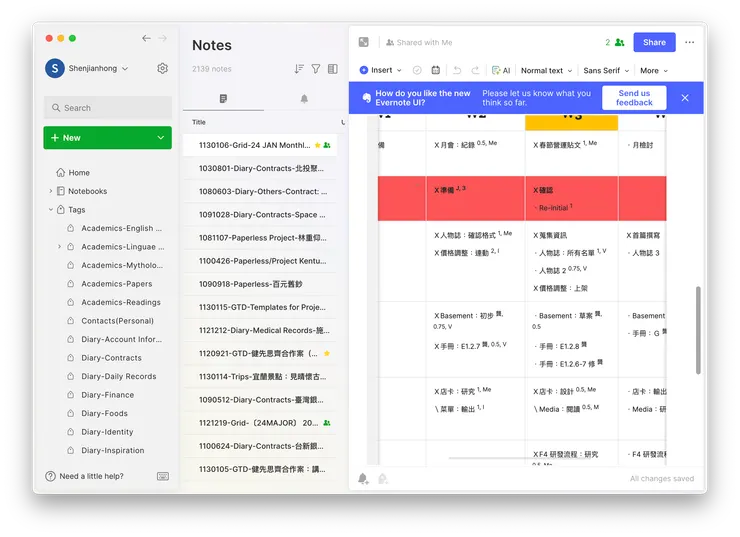Open the three-dot more actions menu

tap(690, 42)
